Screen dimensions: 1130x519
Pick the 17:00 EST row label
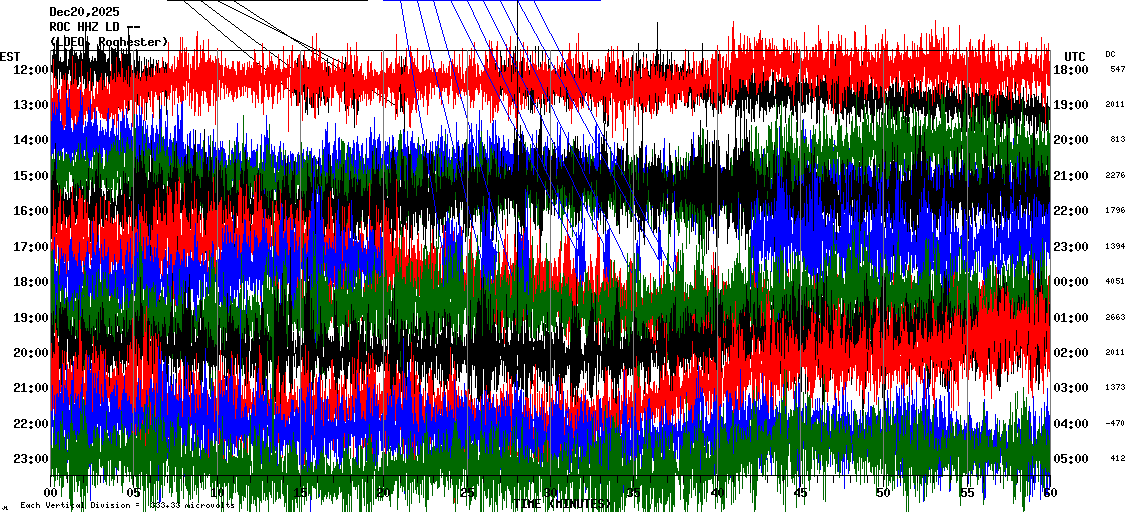click(31, 247)
